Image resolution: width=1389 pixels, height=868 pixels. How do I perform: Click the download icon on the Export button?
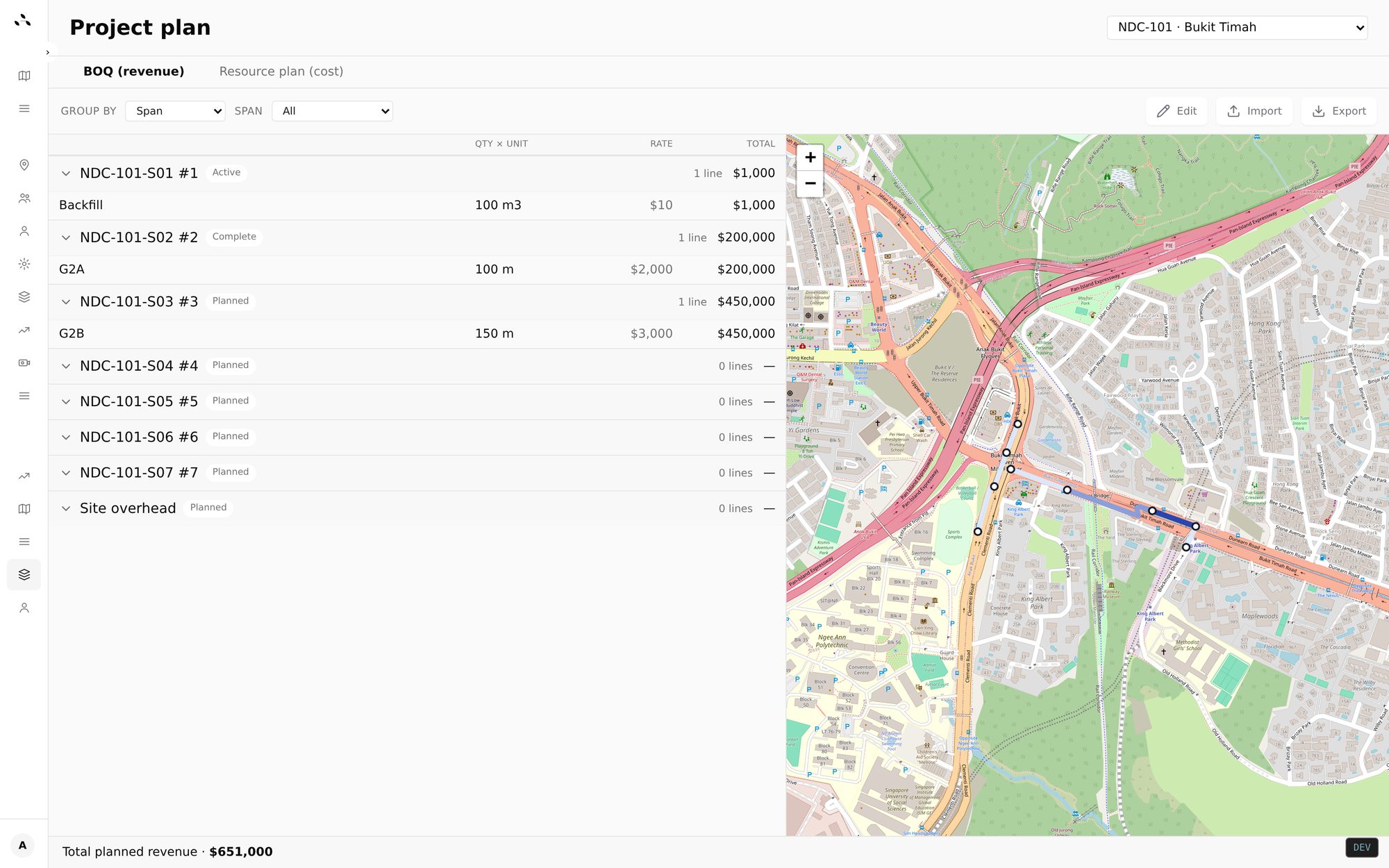[x=1318, y=111]
